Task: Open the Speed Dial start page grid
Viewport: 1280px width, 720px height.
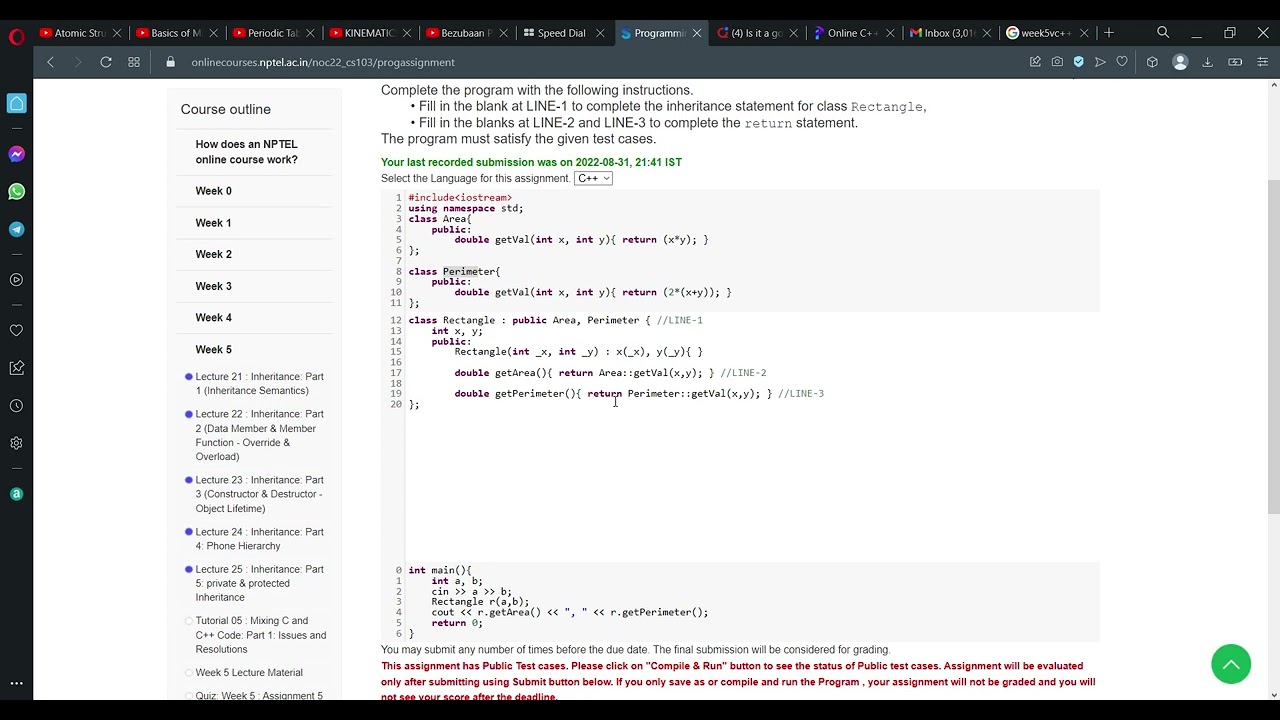Action: 134,62
